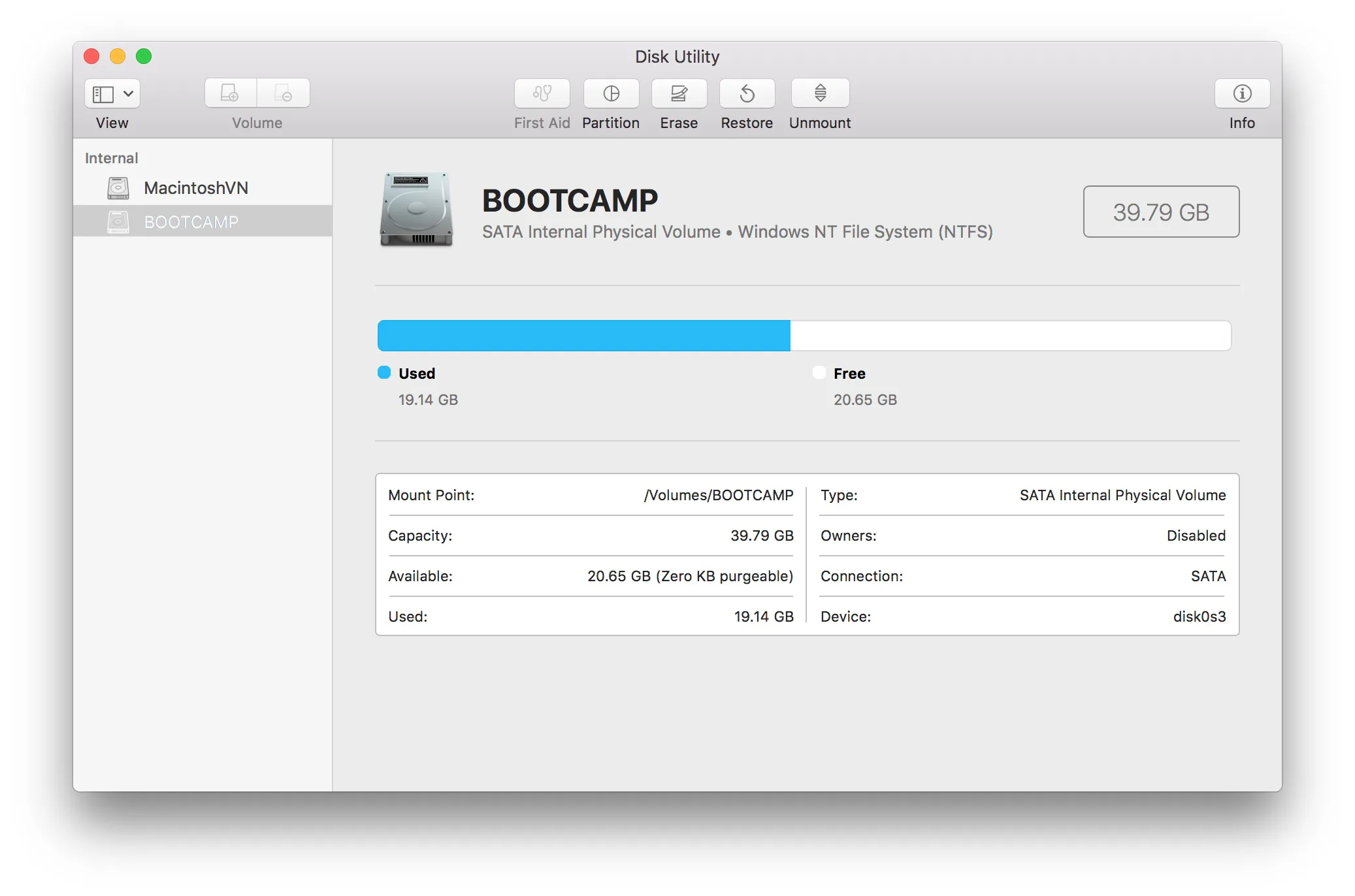The height and width of the screenshot is (896, 1355).
Task: Show volume Info
Action: pos(1242,93)
